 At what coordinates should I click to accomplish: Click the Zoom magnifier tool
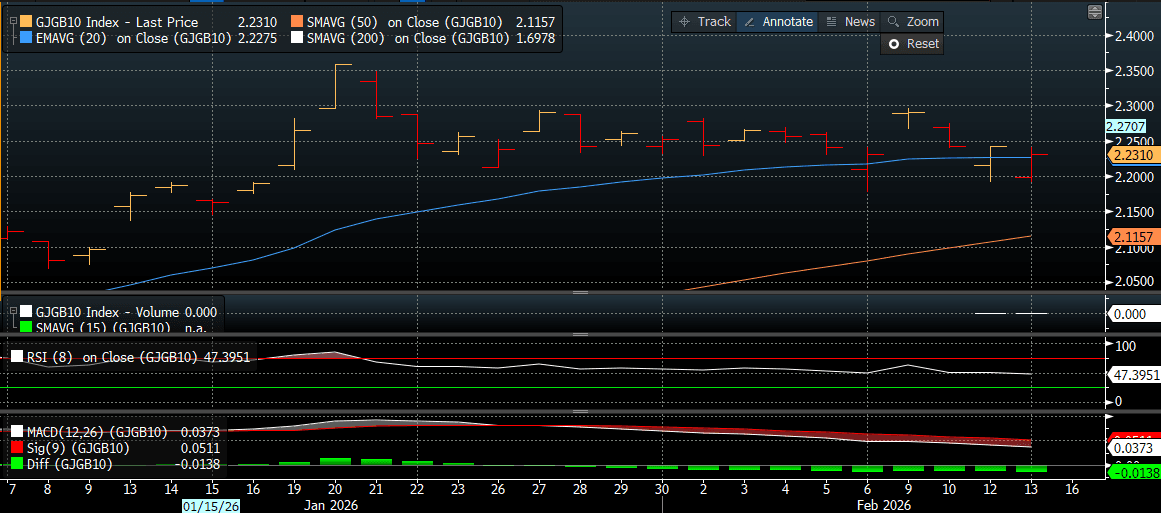click(912, 21)
